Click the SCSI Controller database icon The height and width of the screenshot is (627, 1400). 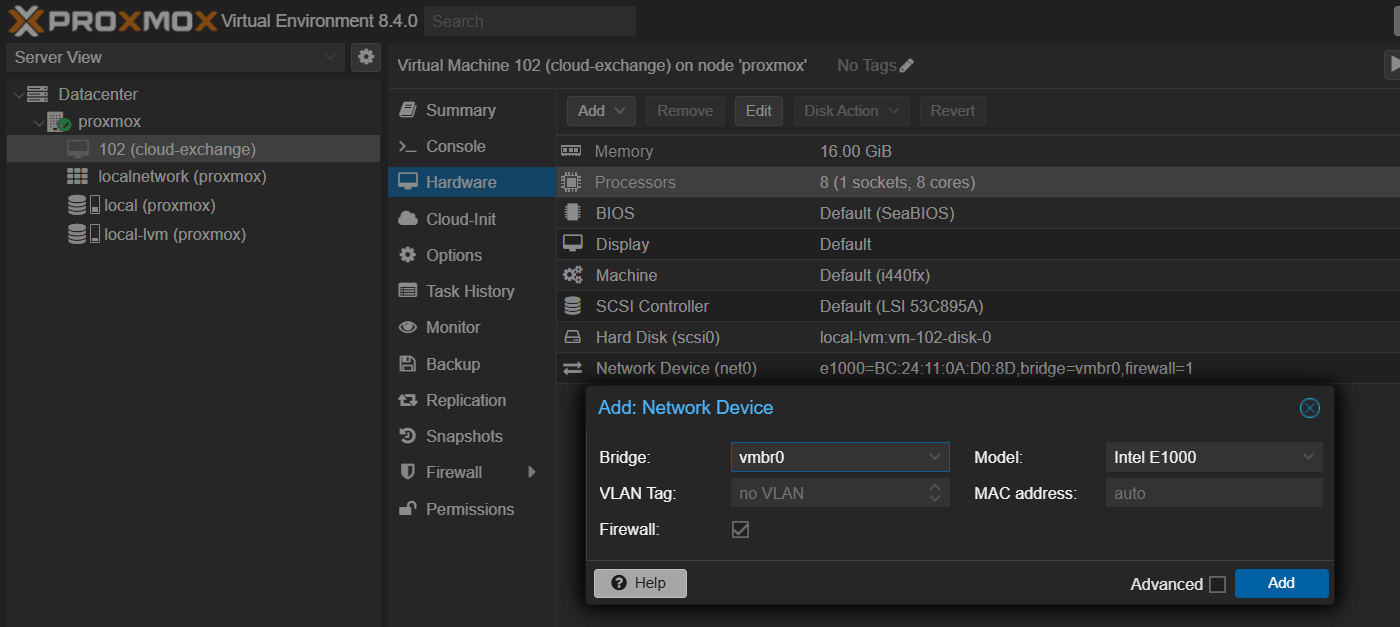572,306
